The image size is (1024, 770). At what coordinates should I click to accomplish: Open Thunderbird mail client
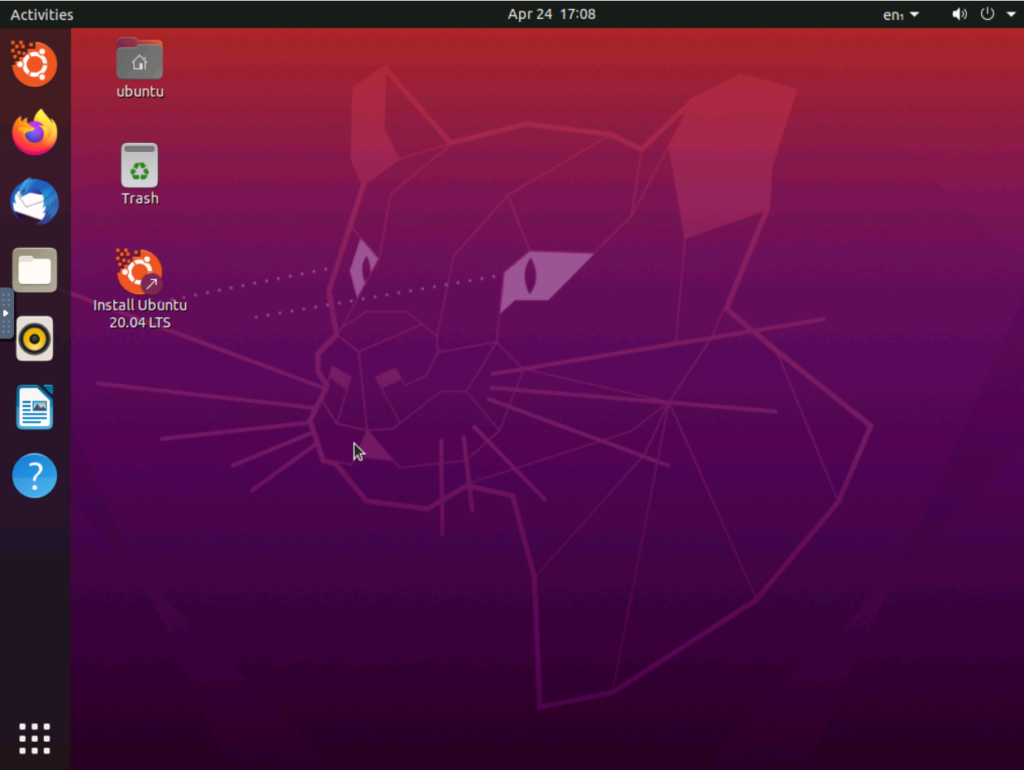[34, 202]
